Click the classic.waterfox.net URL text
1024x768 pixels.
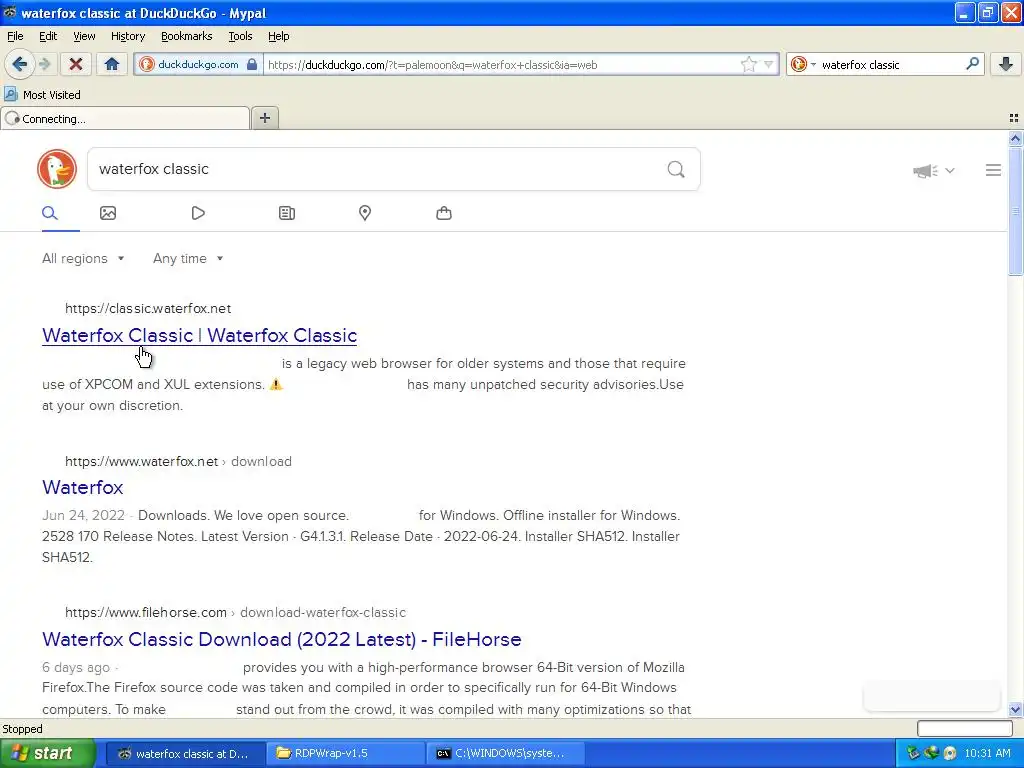point(148,308)
